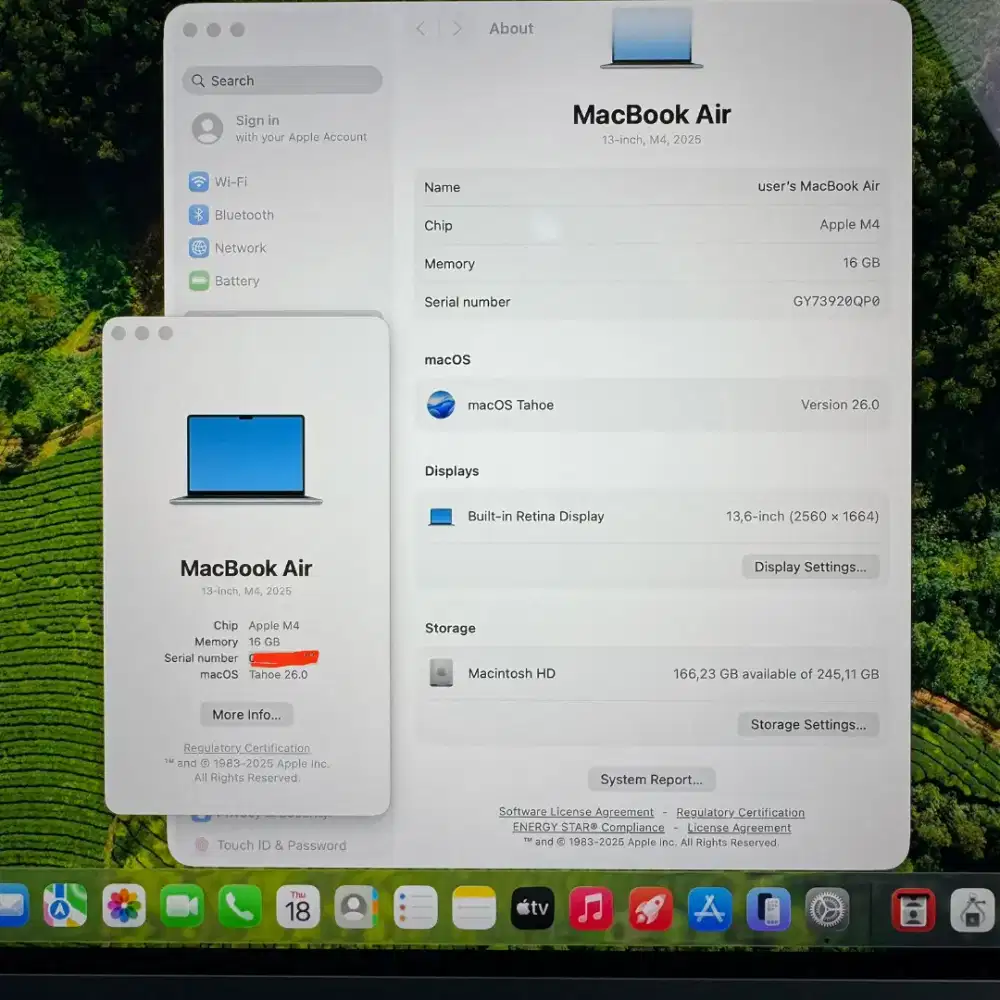
Task: Open the Maps app in the Dock
Action: [x=65, y=906]
